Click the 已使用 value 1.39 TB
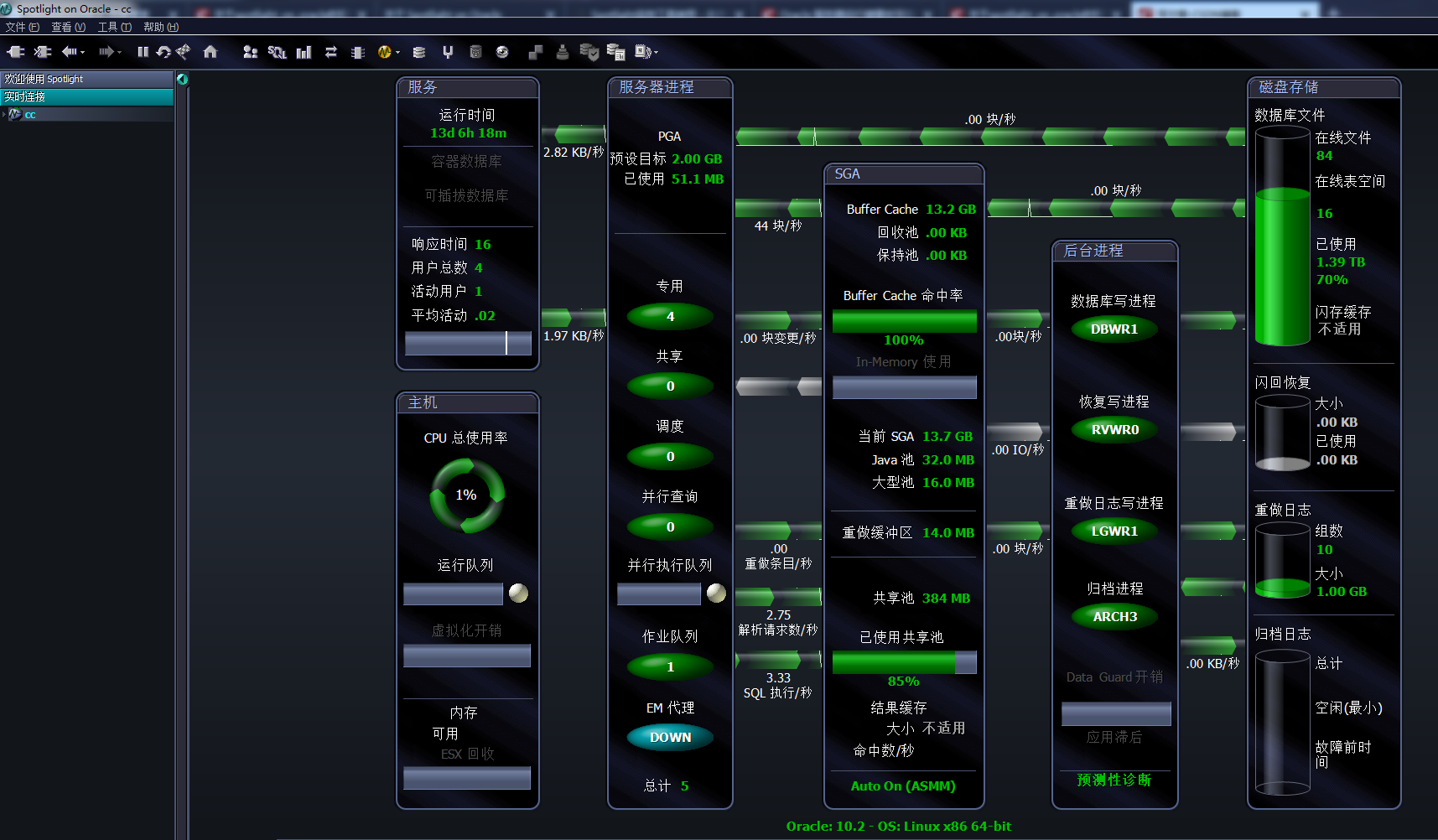 [1341, 262]
